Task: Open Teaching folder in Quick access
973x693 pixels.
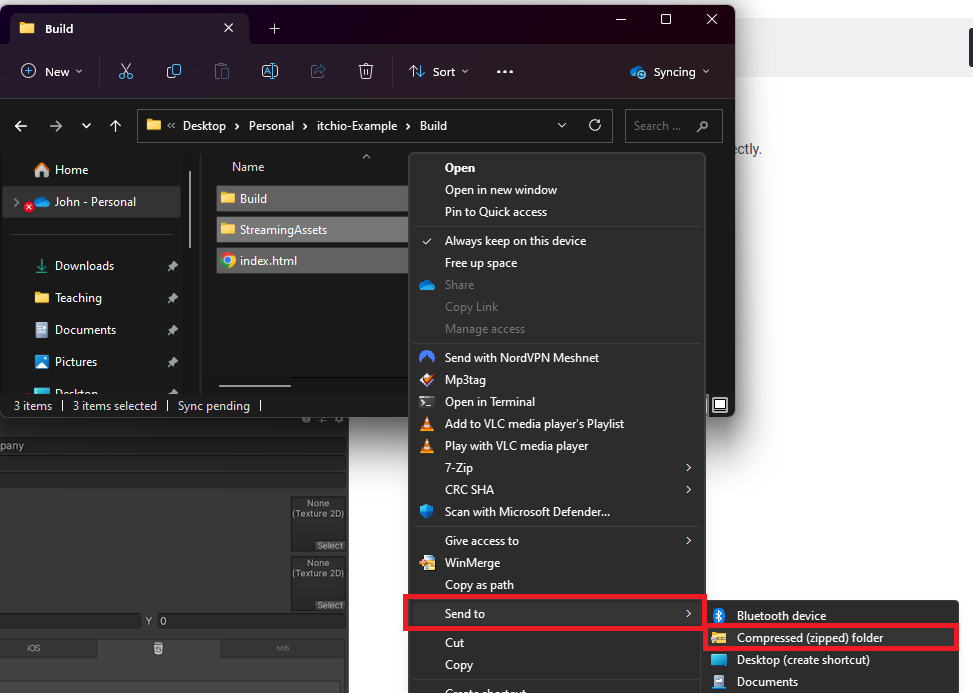Action: point(78,298)
